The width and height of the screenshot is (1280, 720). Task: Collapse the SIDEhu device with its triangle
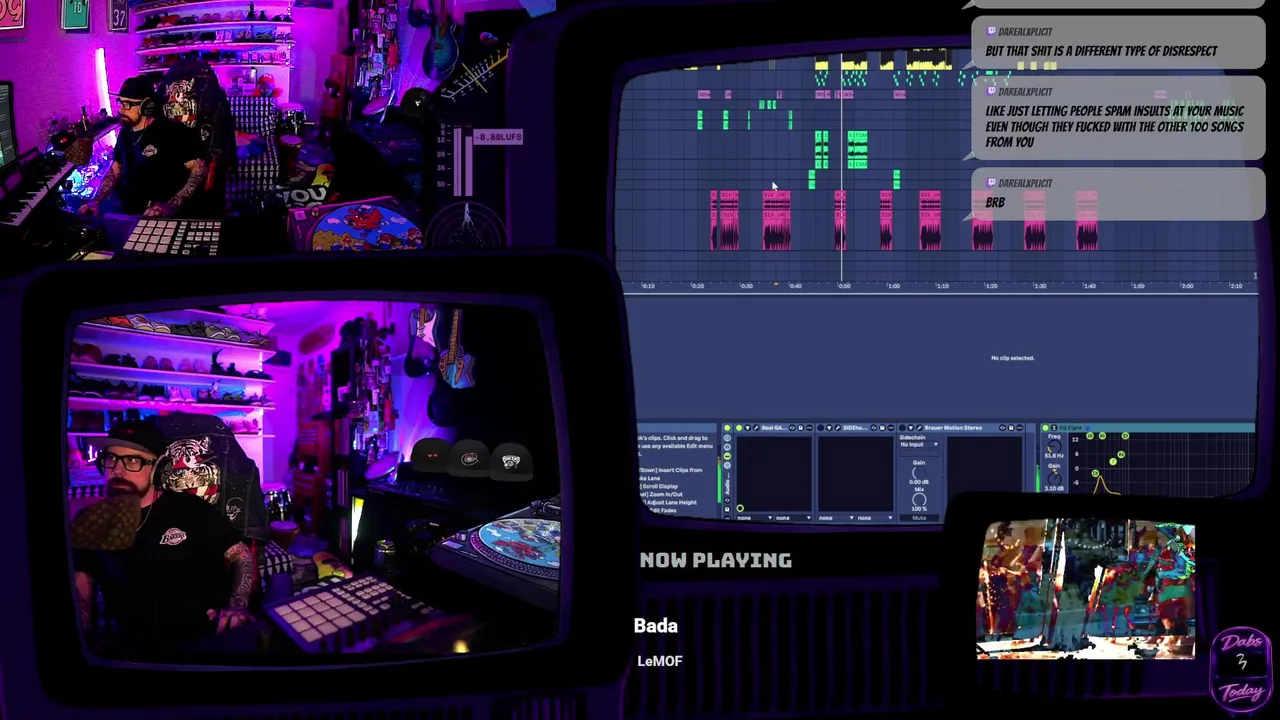[829, 428]
